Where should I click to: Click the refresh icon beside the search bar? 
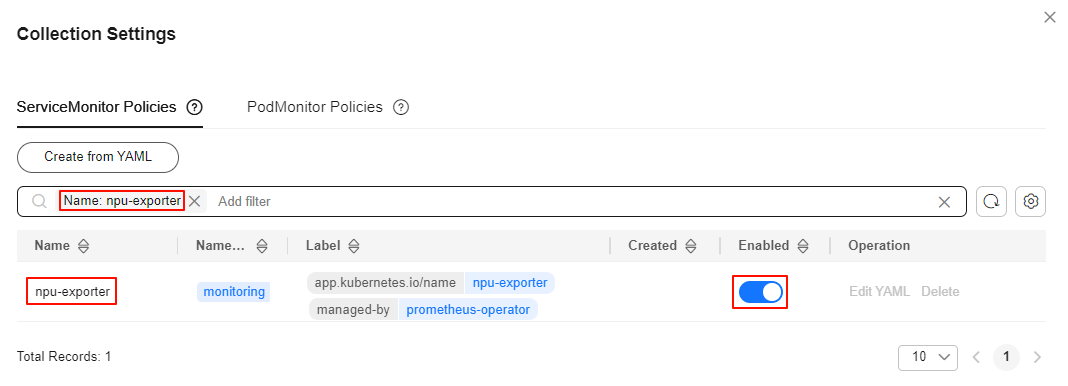point(992,202)
